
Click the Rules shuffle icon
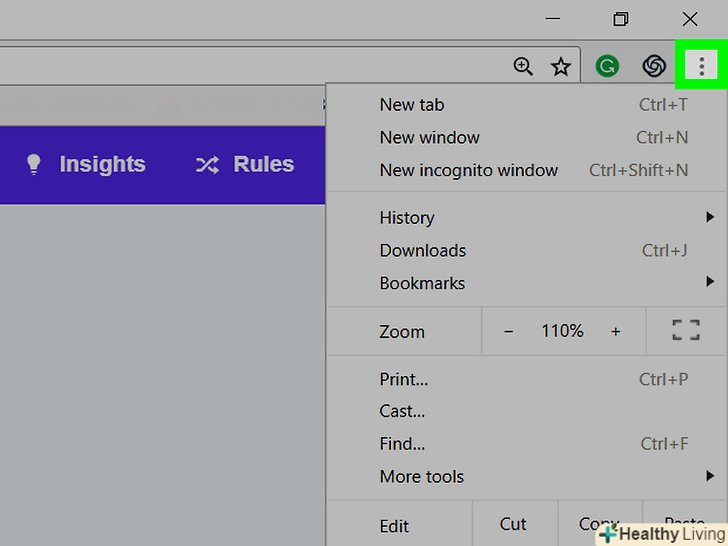pos(207,165)
